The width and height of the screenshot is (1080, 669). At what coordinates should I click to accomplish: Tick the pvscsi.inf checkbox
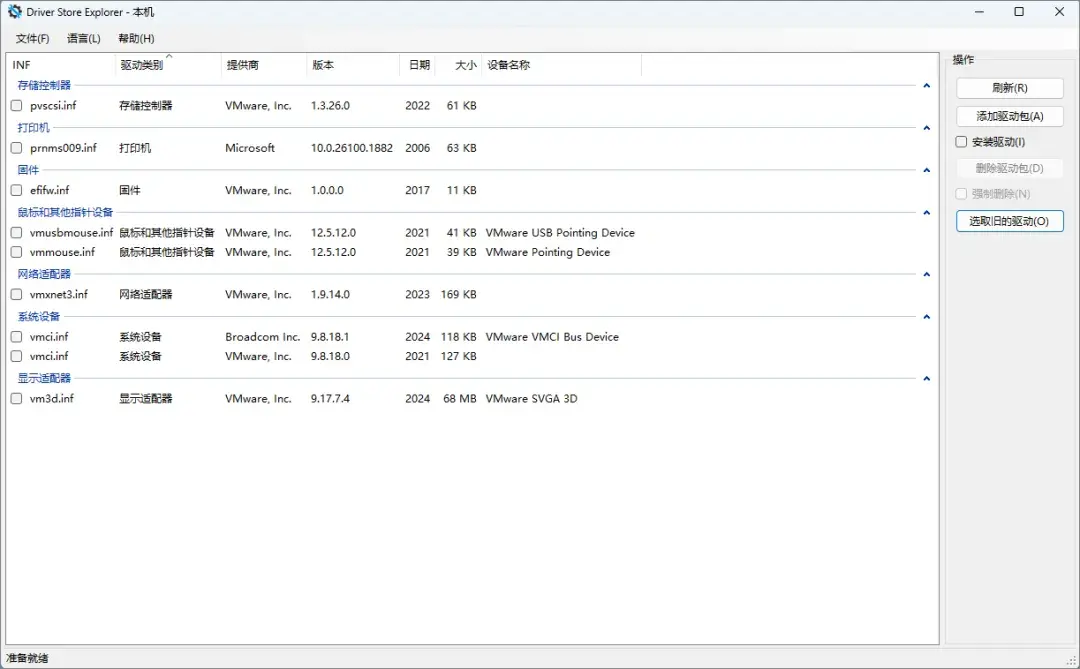17,105
